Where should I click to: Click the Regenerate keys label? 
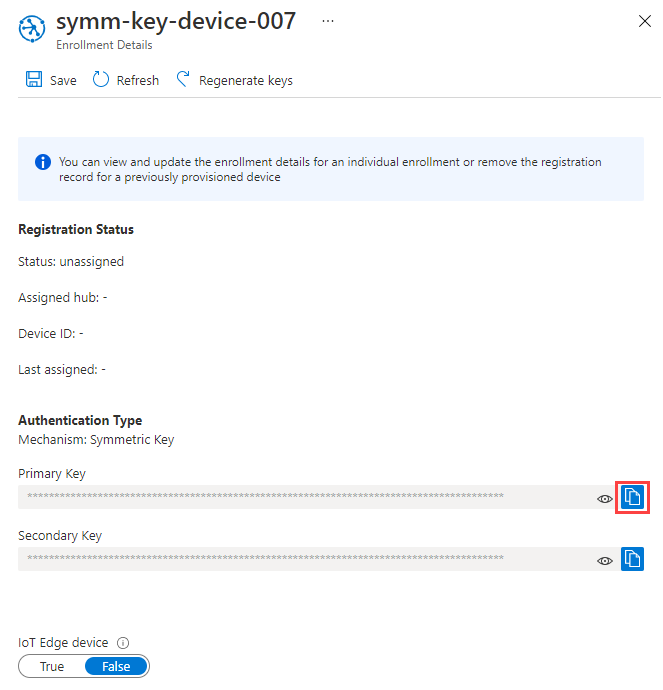[x=246, y=81]
